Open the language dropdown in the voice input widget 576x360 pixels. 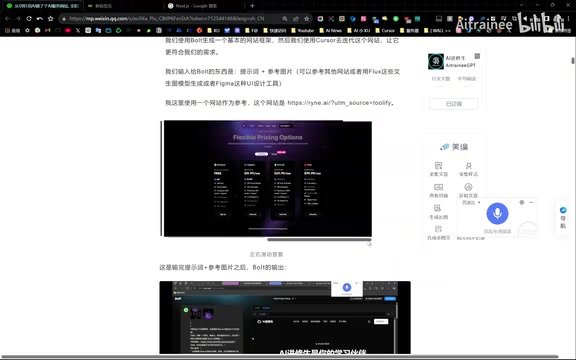[x=471, y=202]
